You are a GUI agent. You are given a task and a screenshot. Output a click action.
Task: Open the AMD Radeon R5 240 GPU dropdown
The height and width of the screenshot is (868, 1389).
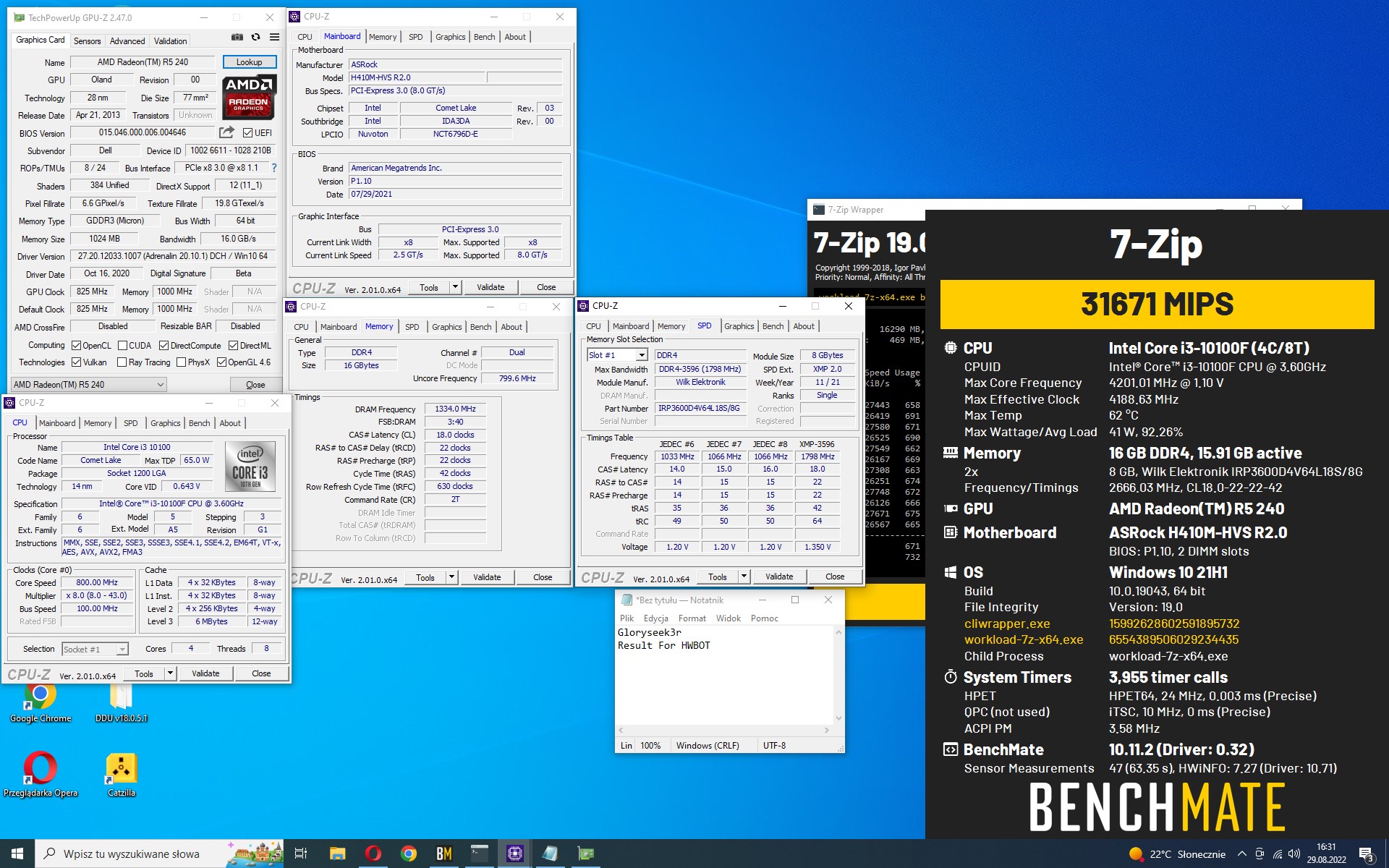pyautogui.click(x=89, y=384)
